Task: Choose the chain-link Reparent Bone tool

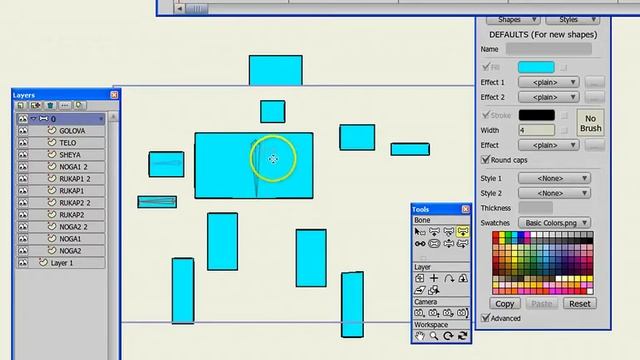Action: [x=420, y=244]
